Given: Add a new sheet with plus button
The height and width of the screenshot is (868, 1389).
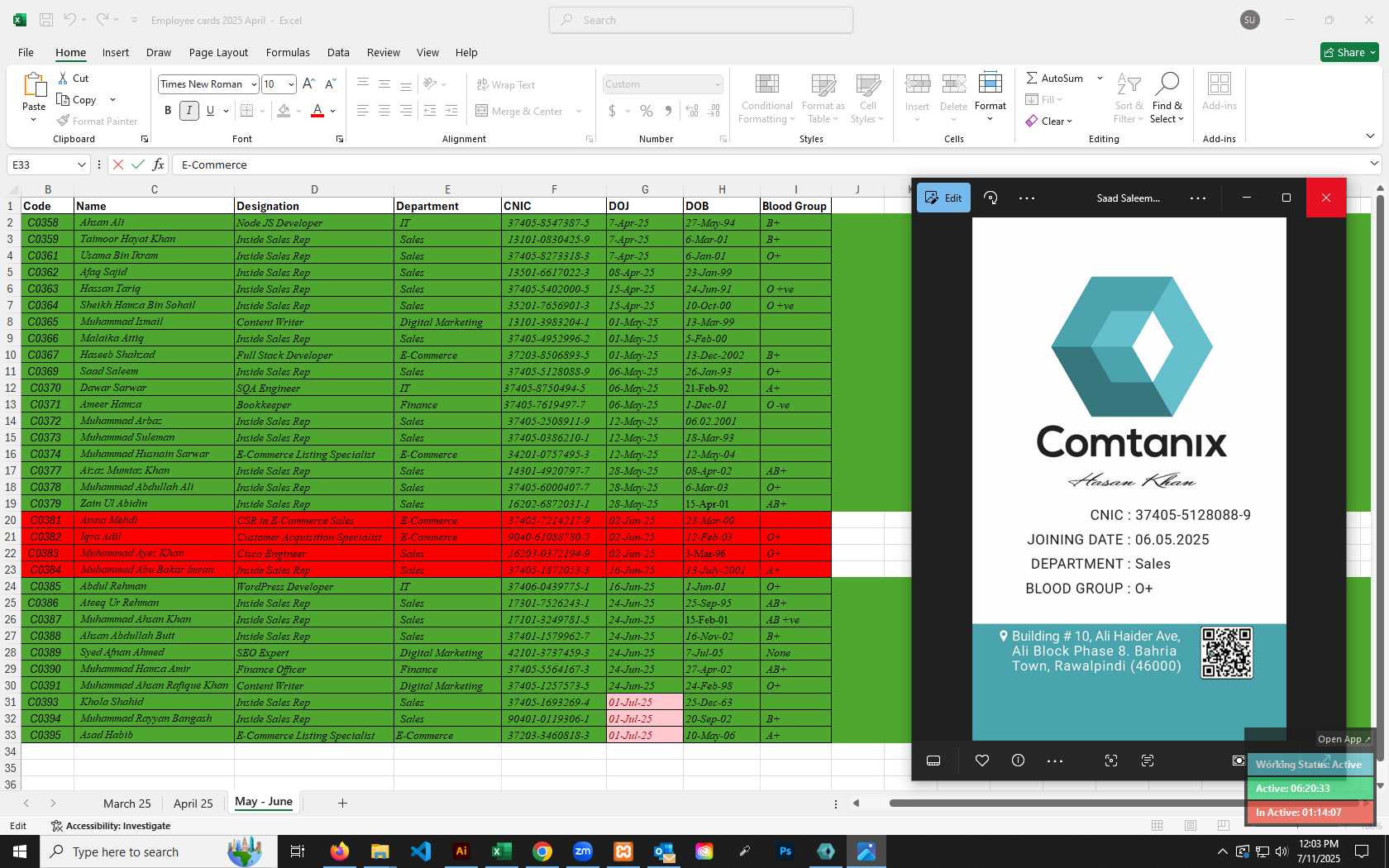Looking at the screenshot, I should 342,803.
